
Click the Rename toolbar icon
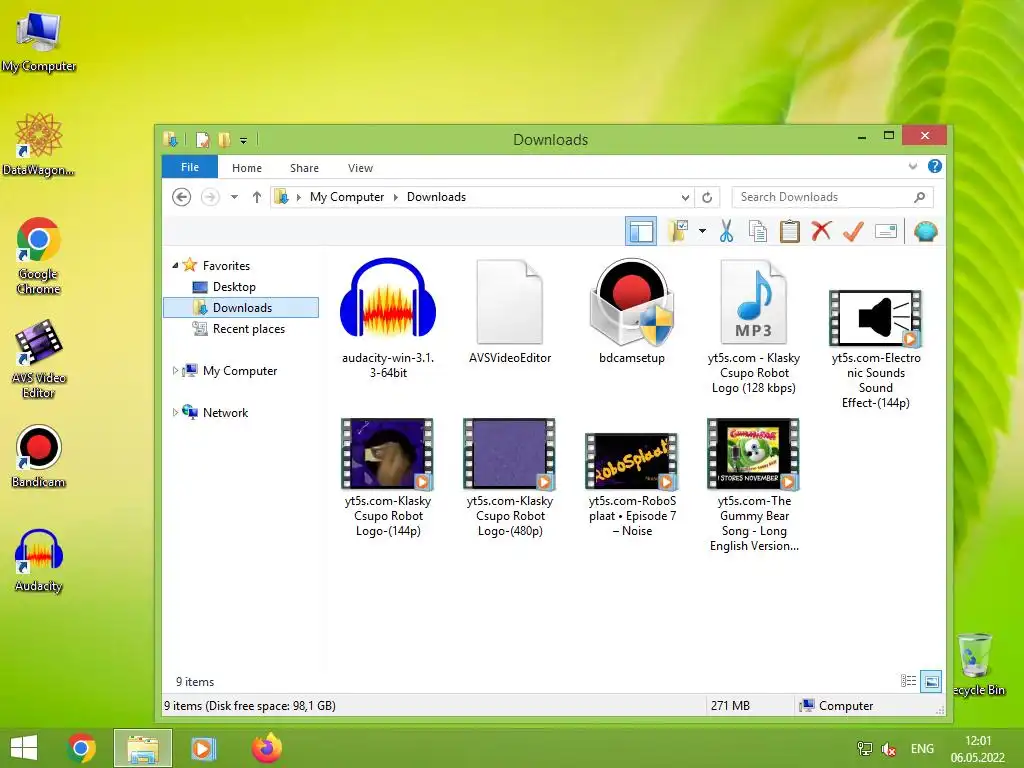(886, 231)
